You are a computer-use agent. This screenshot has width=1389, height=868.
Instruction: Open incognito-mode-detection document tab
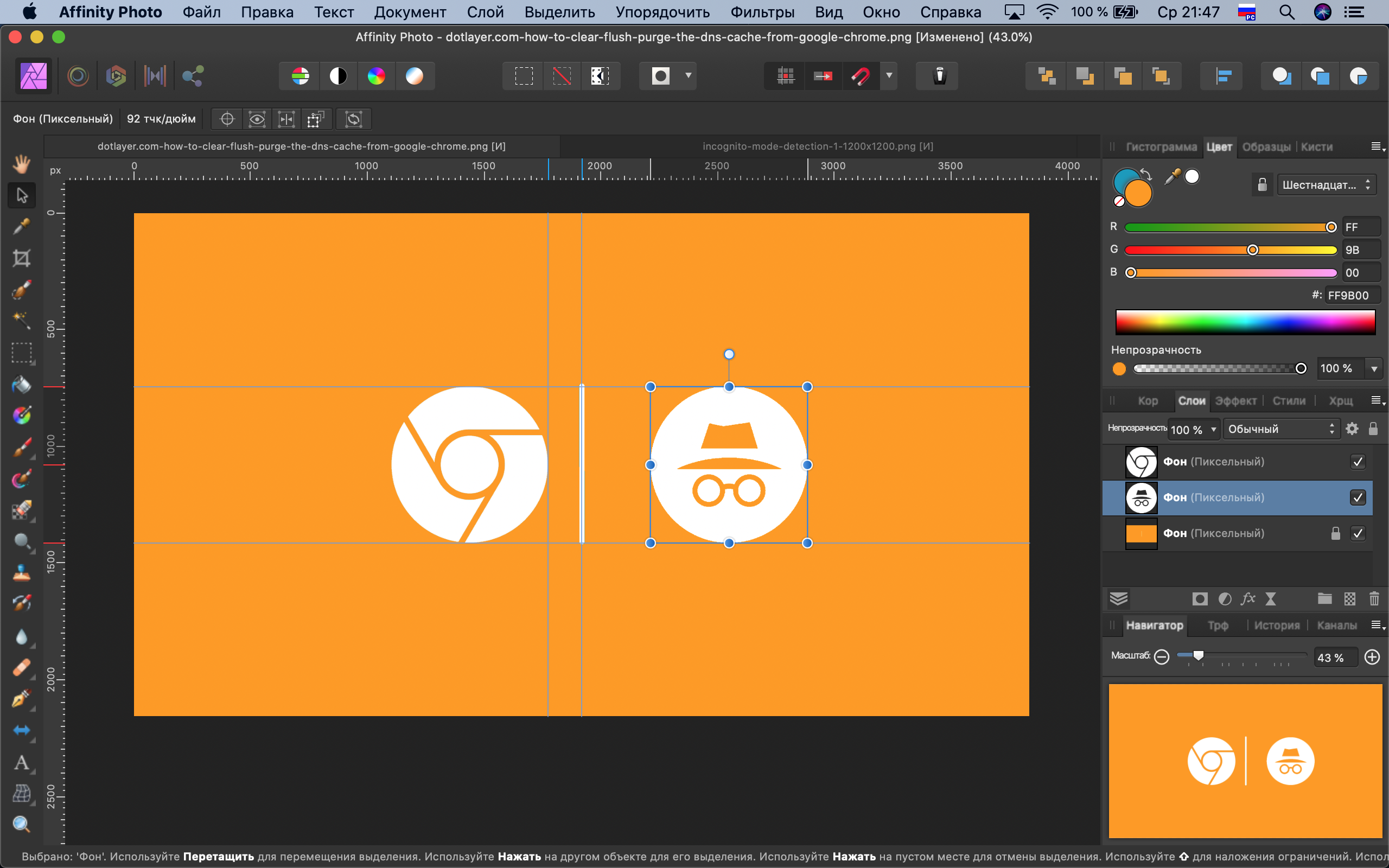pyautogui.click(x=817, y=146)
